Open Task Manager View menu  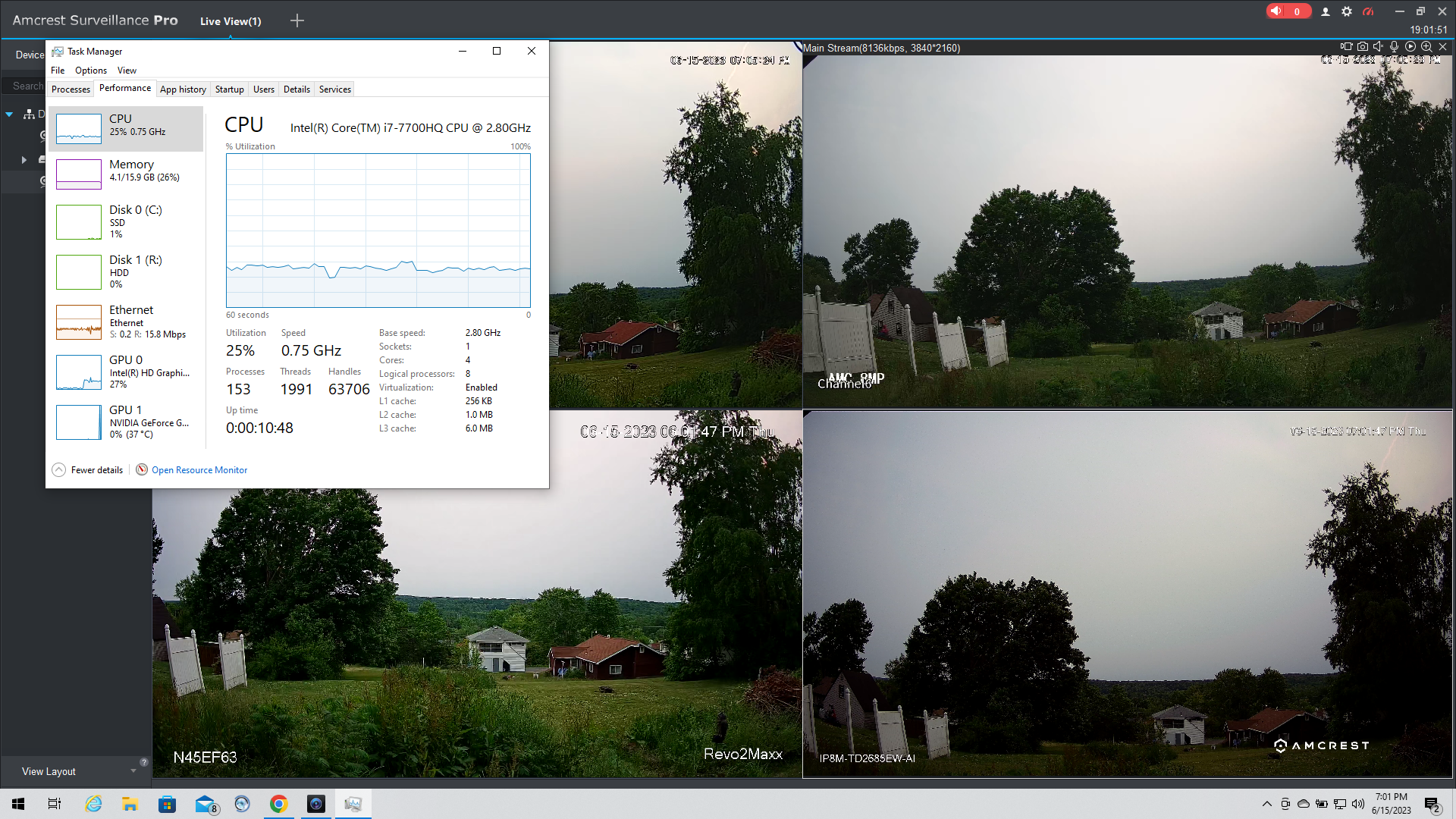pos(127,71)
